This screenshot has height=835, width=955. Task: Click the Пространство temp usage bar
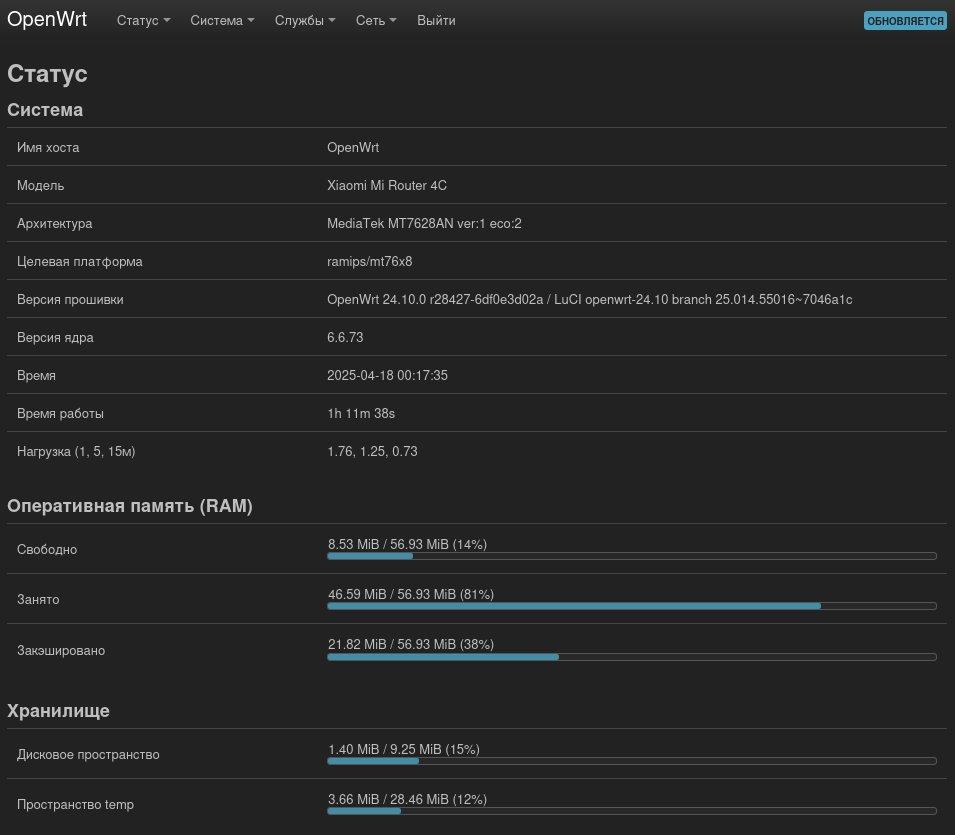click(631, 810)
